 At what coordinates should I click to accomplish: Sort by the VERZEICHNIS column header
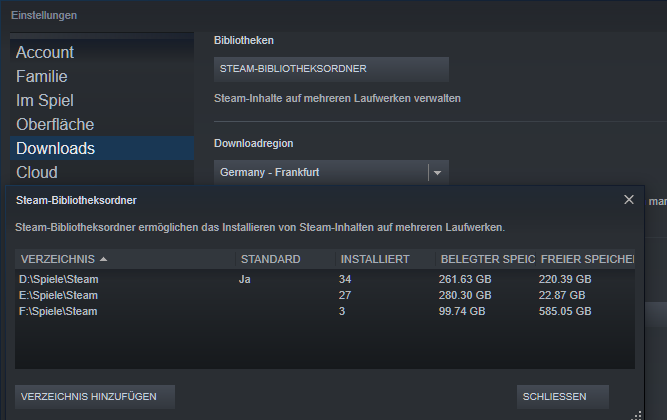click(x=125, y=259)
